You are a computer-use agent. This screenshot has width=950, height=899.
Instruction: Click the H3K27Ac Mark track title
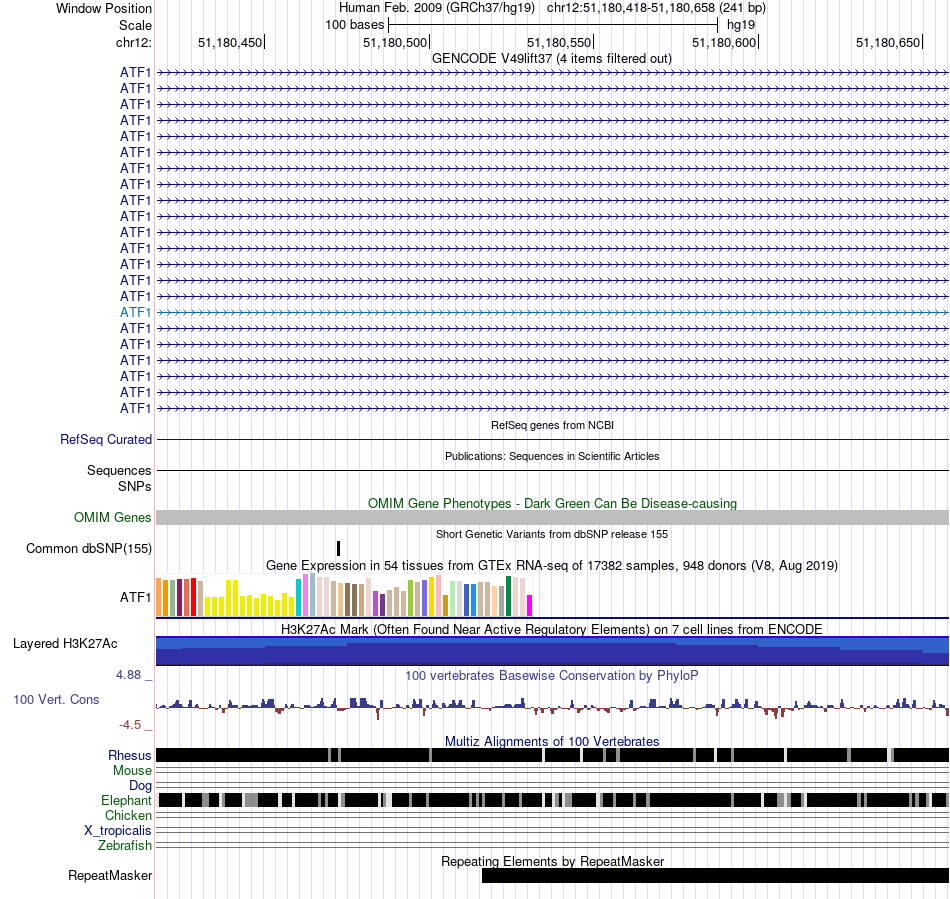point(551,629)
